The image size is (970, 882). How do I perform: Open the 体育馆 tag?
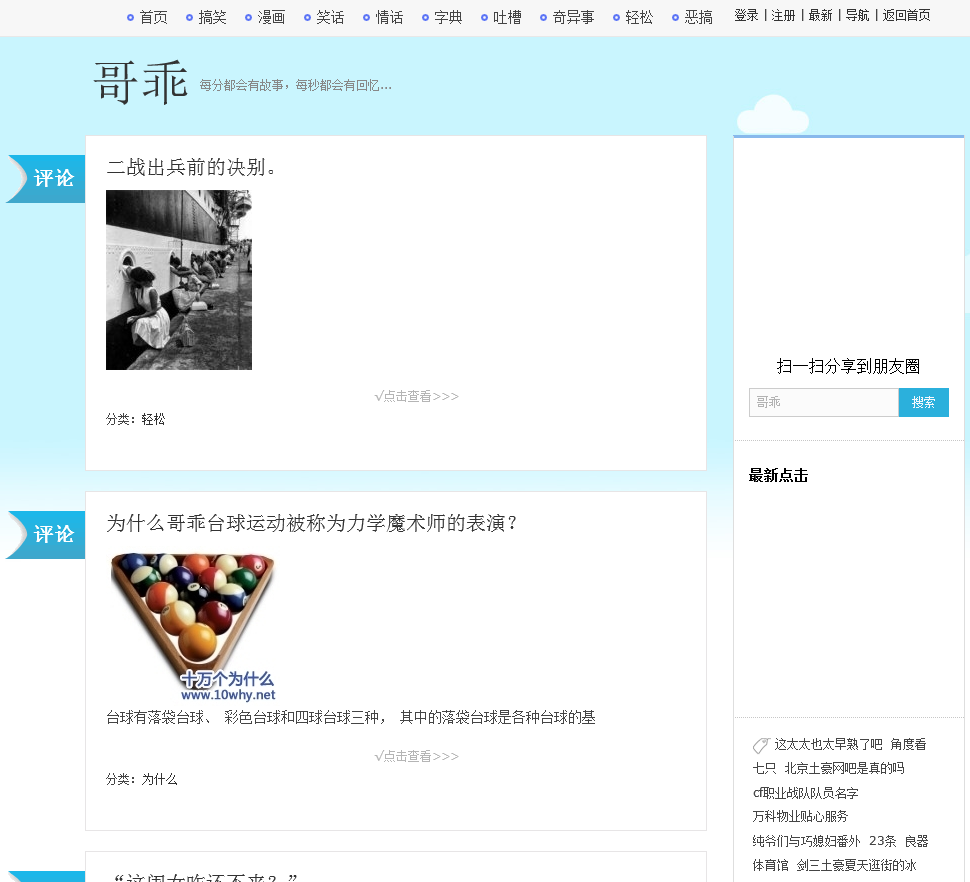(x=770, y=865)
